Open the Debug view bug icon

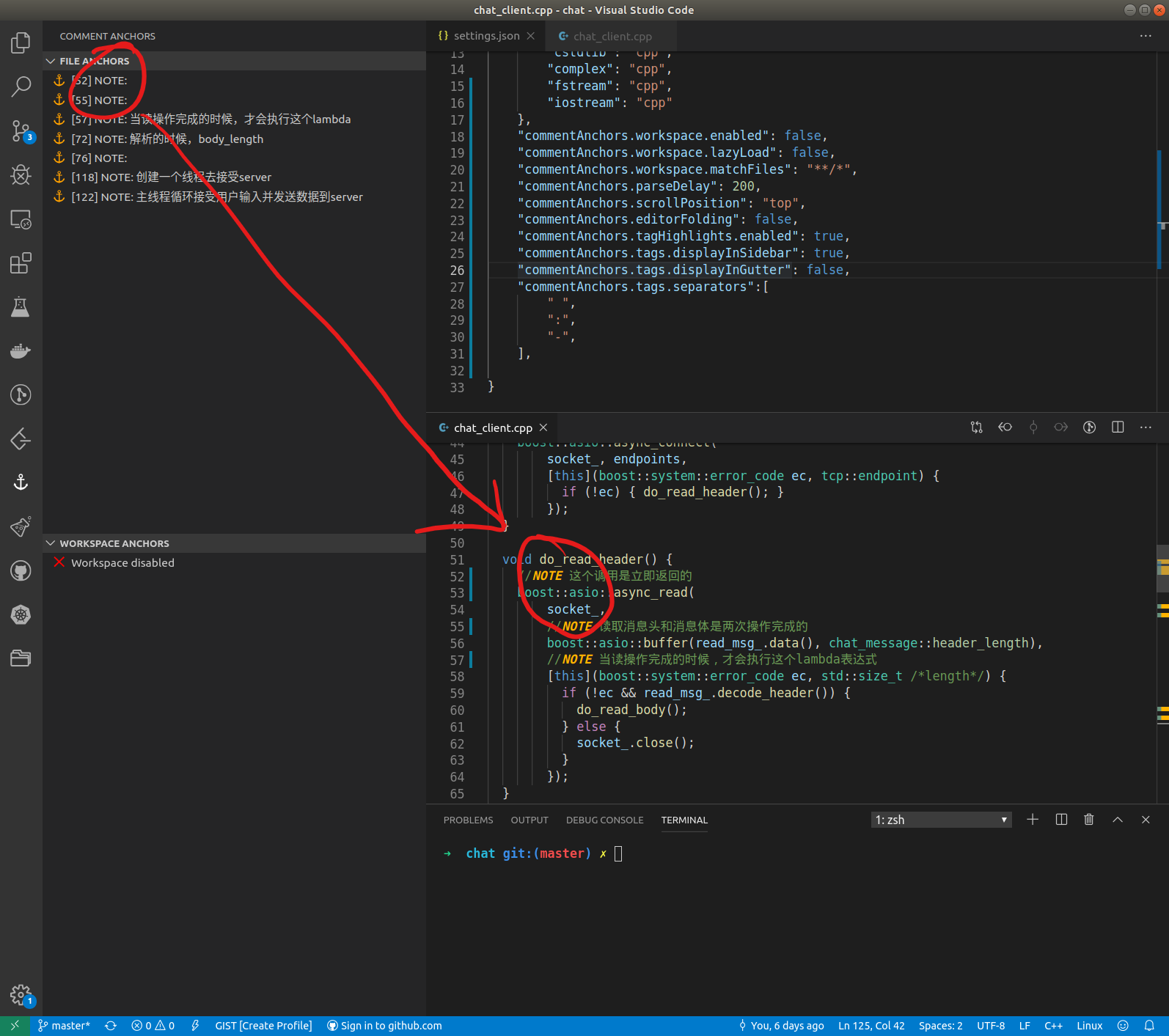pyautogui.click(x=21, y=175)
